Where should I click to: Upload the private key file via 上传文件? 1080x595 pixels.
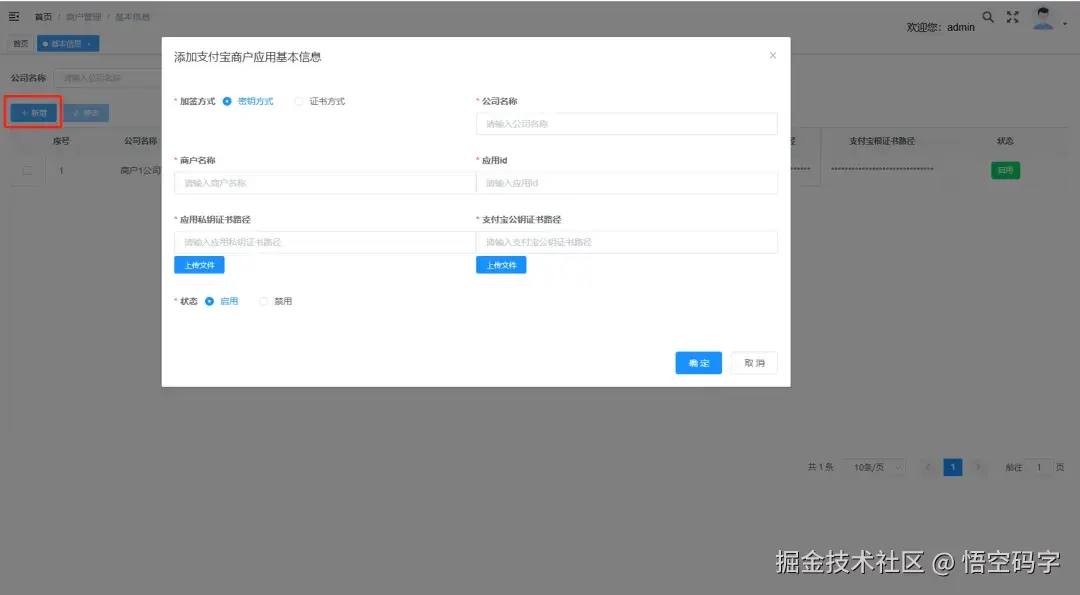pyautogui.click(x=198, y=265)
